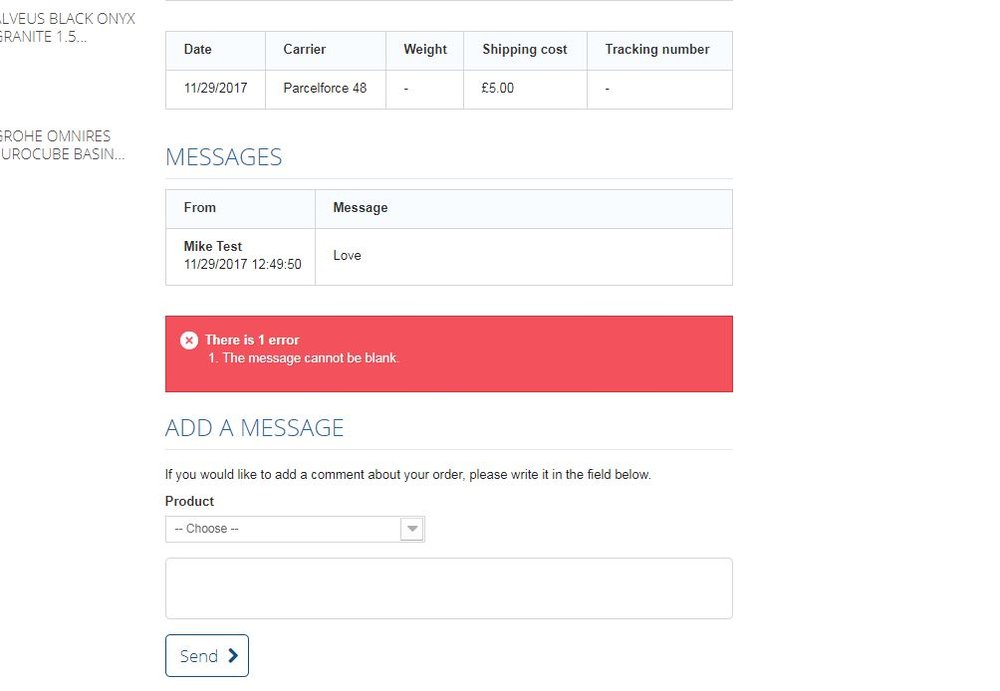1000x691 pixels.
Task: Click the 'Add a Message' heading
Action: (x=254, y=428)
